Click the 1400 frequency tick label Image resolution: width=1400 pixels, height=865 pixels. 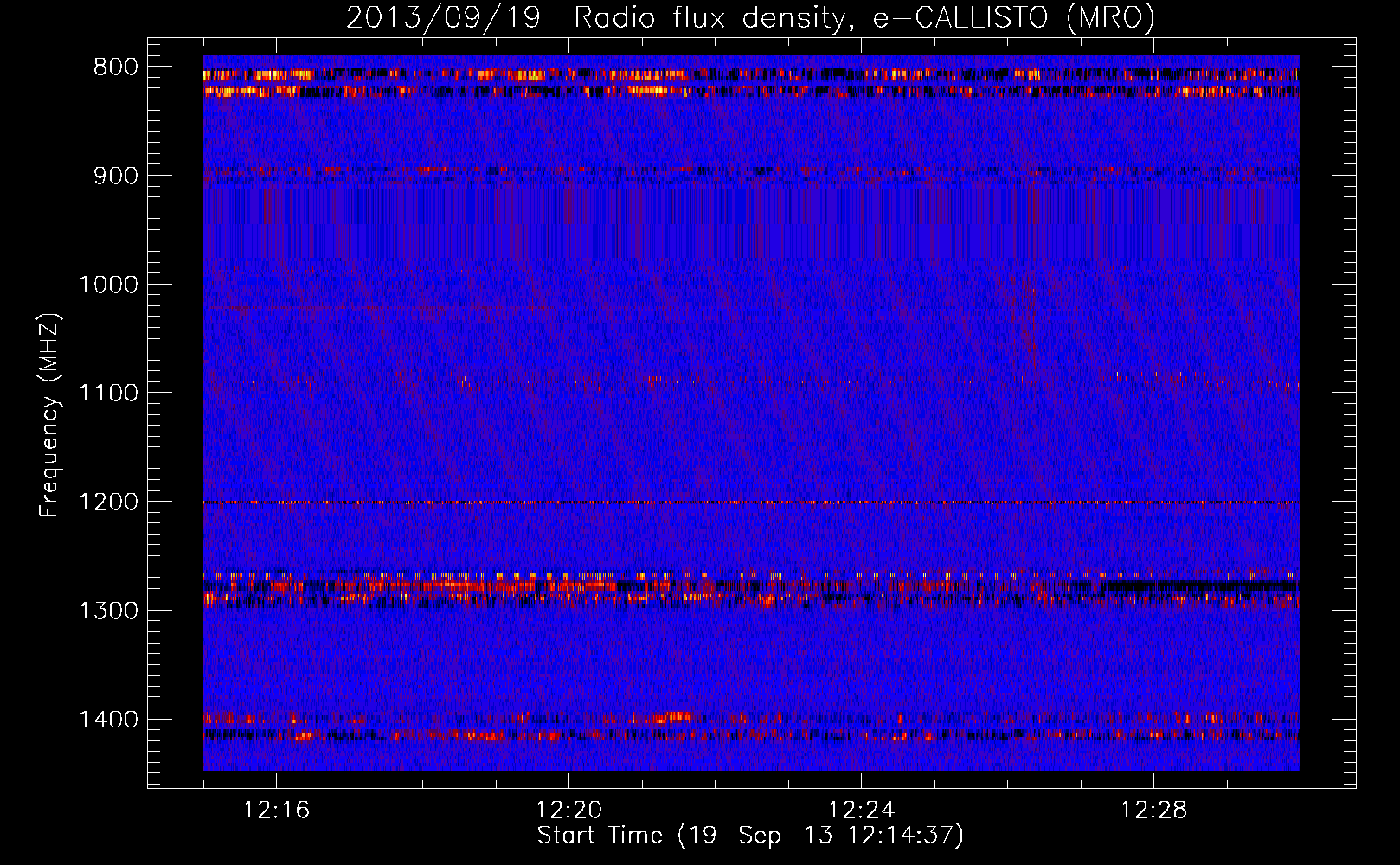[x=108, y=720]
